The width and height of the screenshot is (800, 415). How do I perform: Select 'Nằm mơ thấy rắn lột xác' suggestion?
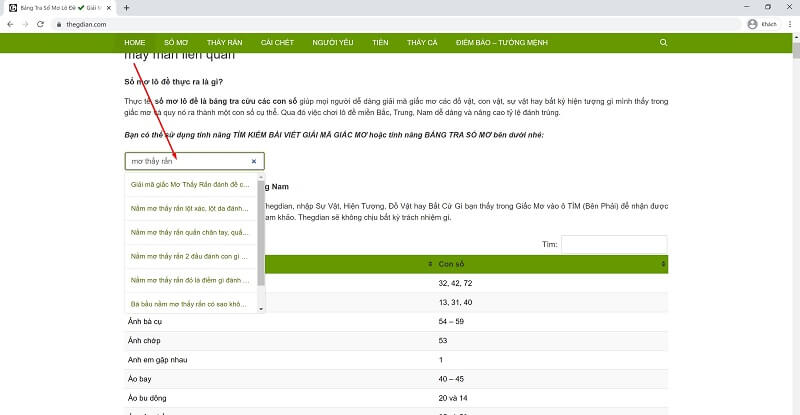pos(189,208)
